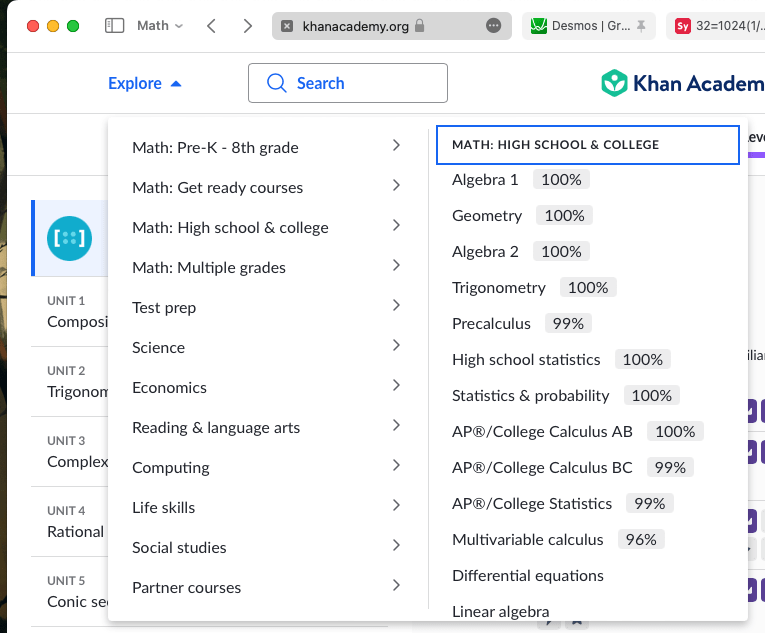Screen dimensions: 765x633
Task: Open the Algebra 1 course
Action: [485, 180]
